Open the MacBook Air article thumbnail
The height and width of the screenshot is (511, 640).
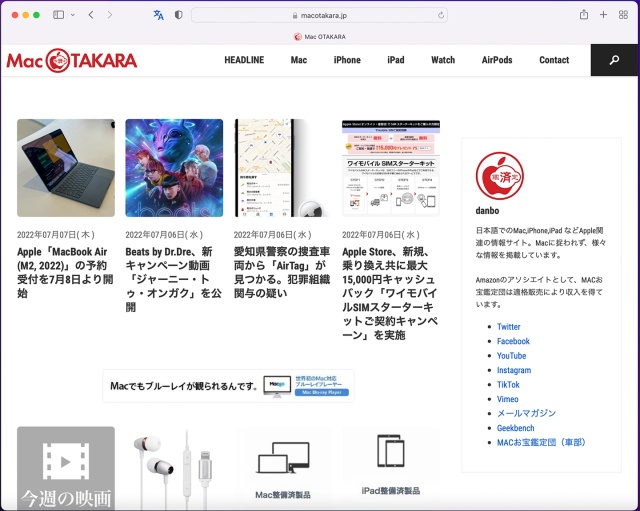pyautogui.click(x=66, y=168)
